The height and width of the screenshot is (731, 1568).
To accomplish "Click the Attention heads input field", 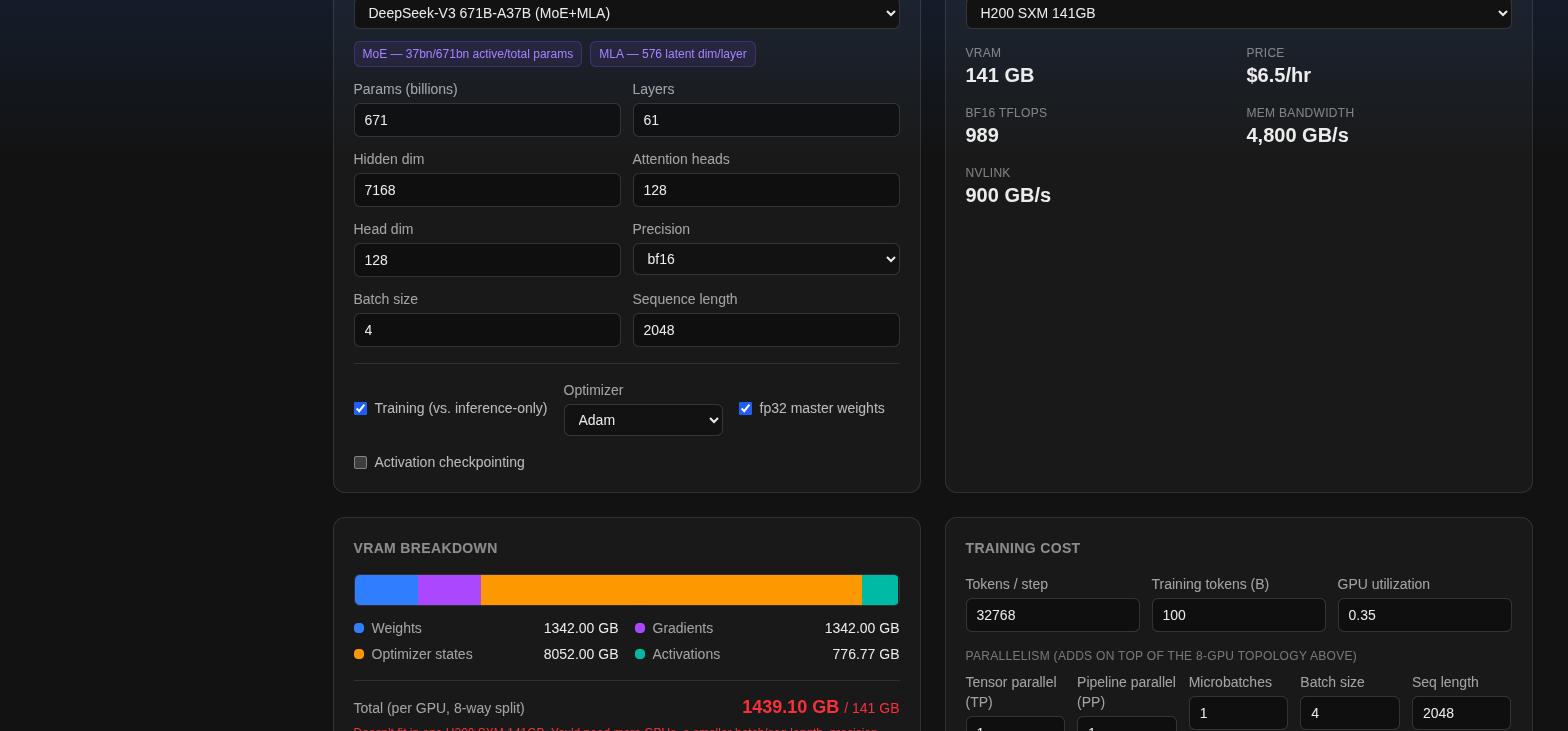I will (x=766, y=190).
